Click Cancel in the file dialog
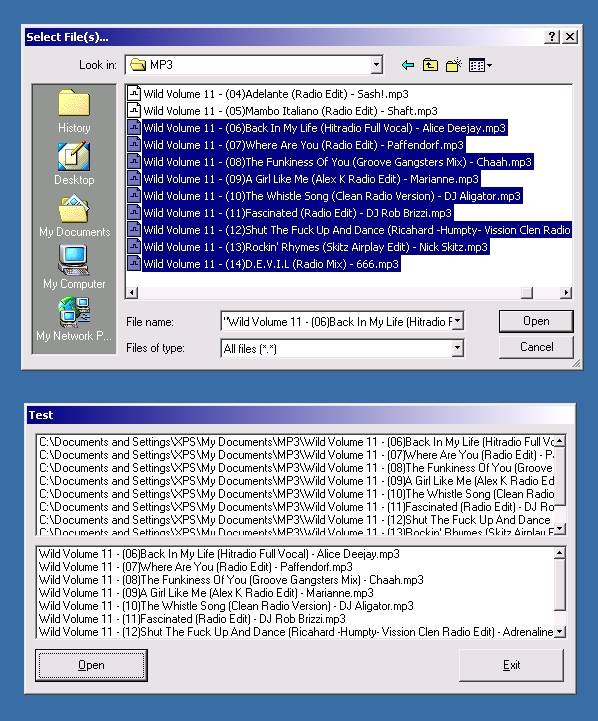 pyautogui.click(x=536, y=347)
